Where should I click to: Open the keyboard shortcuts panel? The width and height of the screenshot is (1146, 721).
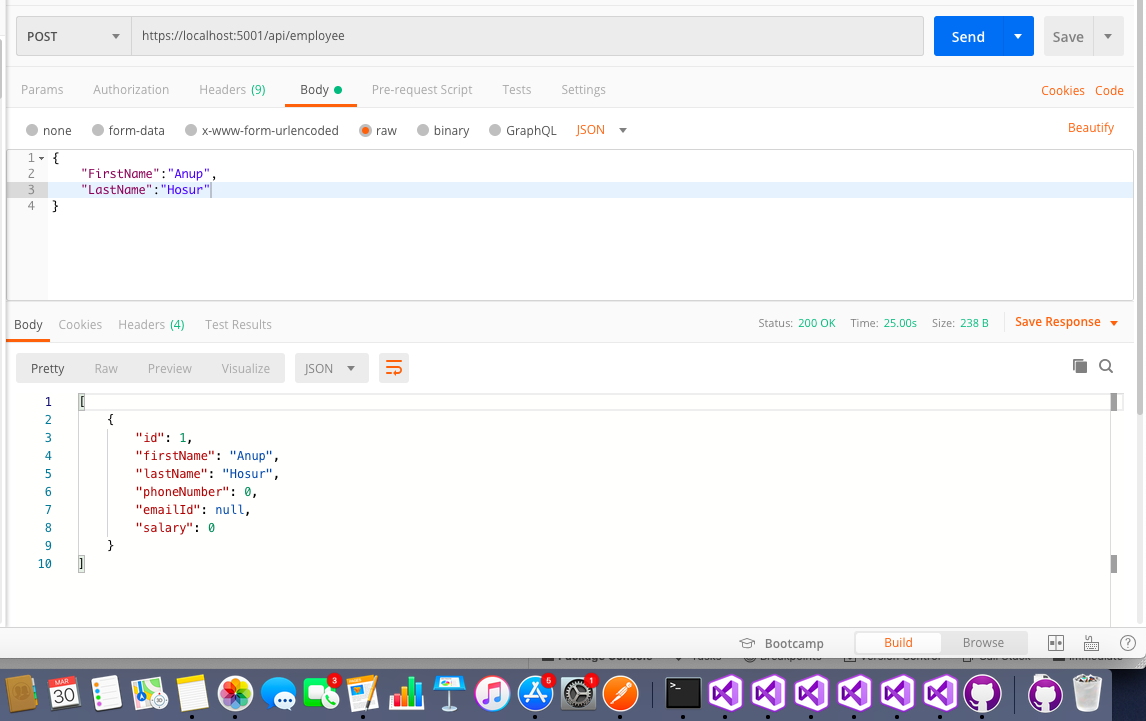[1091, 643]
